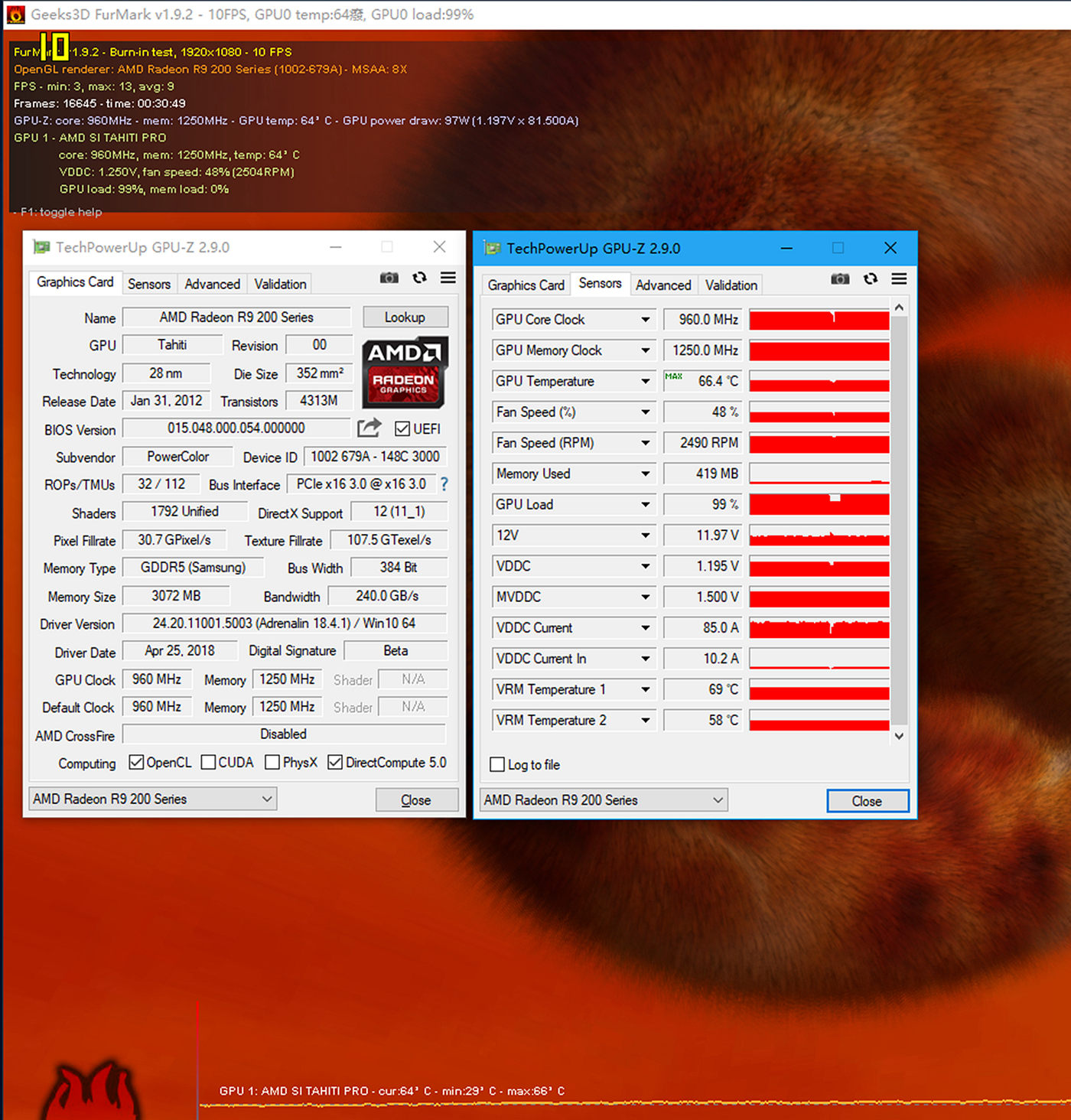
Task: Close left GPU-Z window with X
Action: (439, 247)
